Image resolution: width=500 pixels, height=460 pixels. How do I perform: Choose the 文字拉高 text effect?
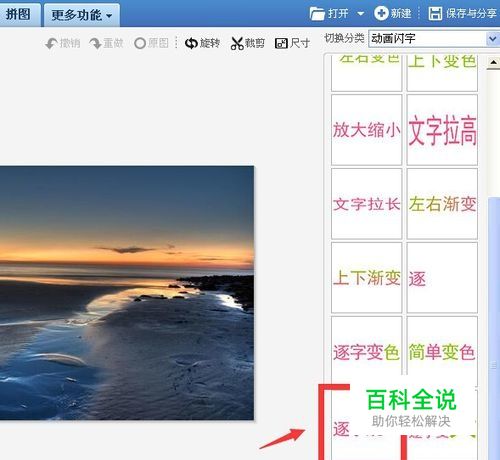442,130
